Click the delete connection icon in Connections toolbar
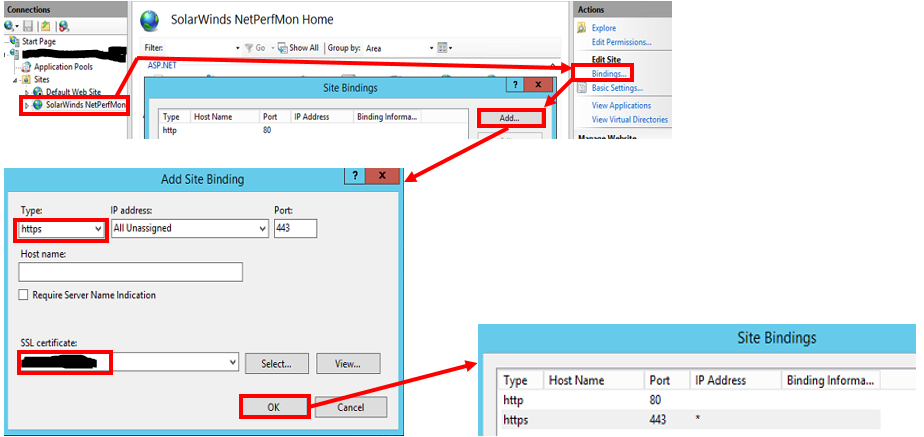The image size is (924, 437). (x=64, y=27)
